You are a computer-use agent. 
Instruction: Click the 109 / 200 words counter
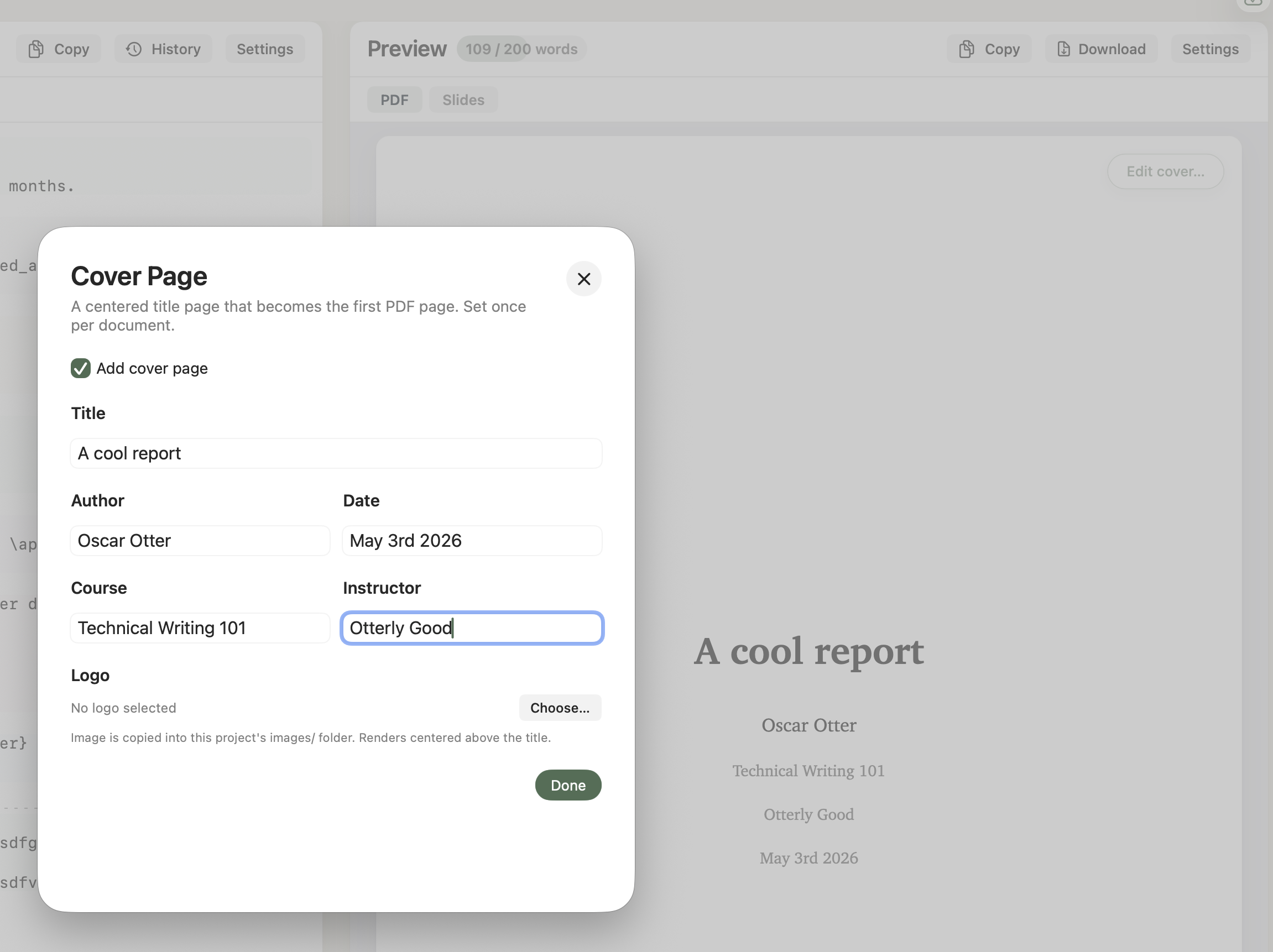pyautogui.click(x=521, y=49)
